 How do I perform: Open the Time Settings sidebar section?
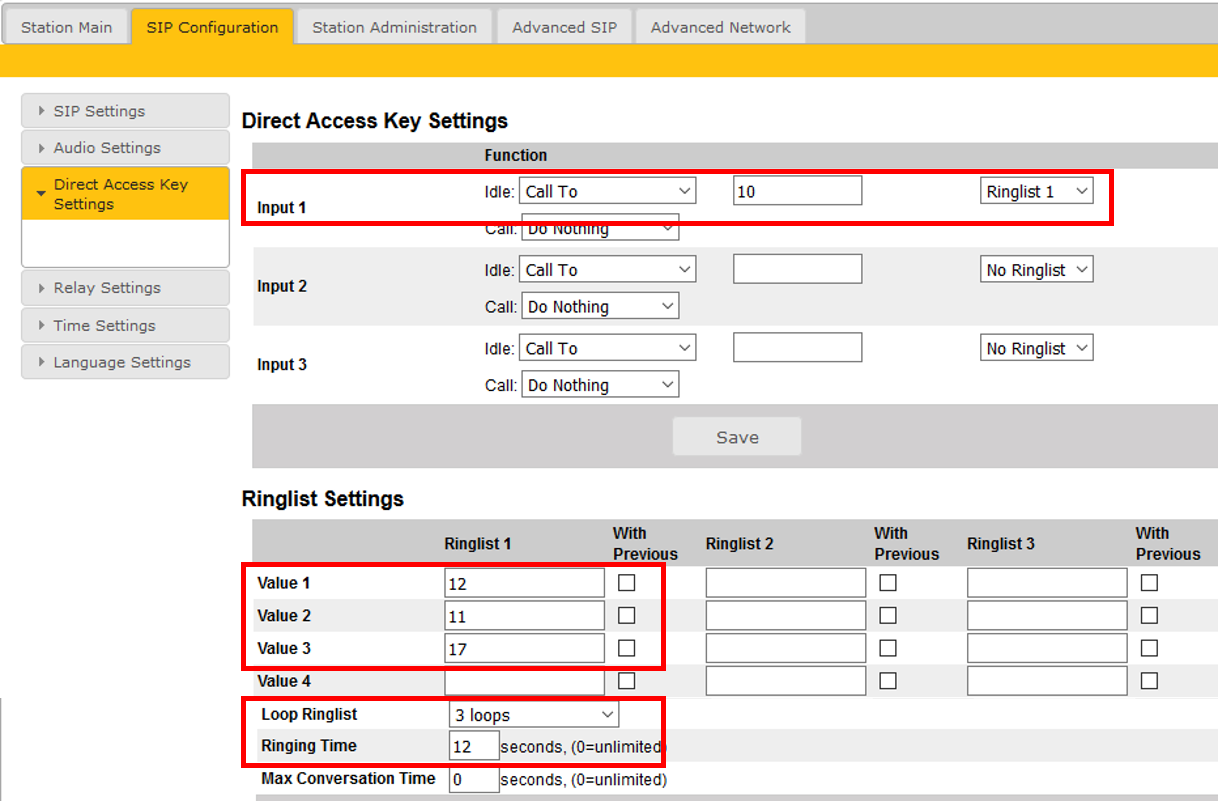click(125, 326)
